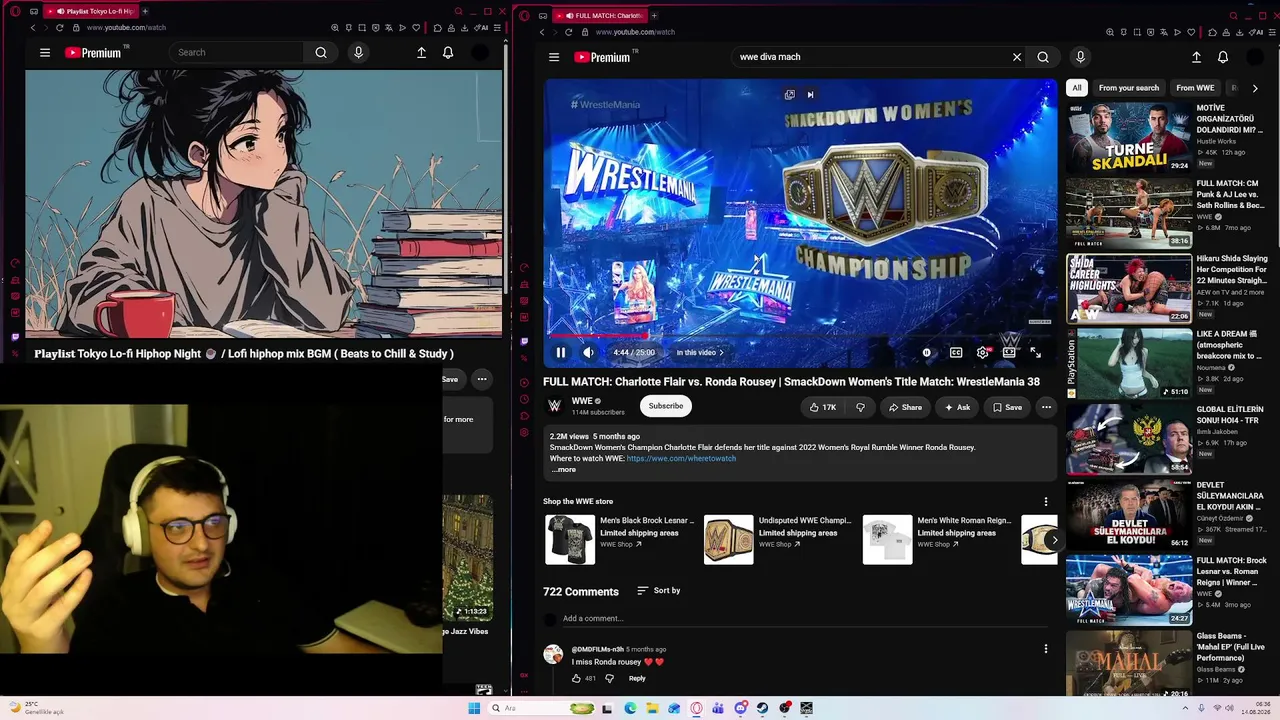The height and width of the screenshot is (720, 1280).
Task: Go to YouTube Premium home in WWE window
Action: [603, 57]
